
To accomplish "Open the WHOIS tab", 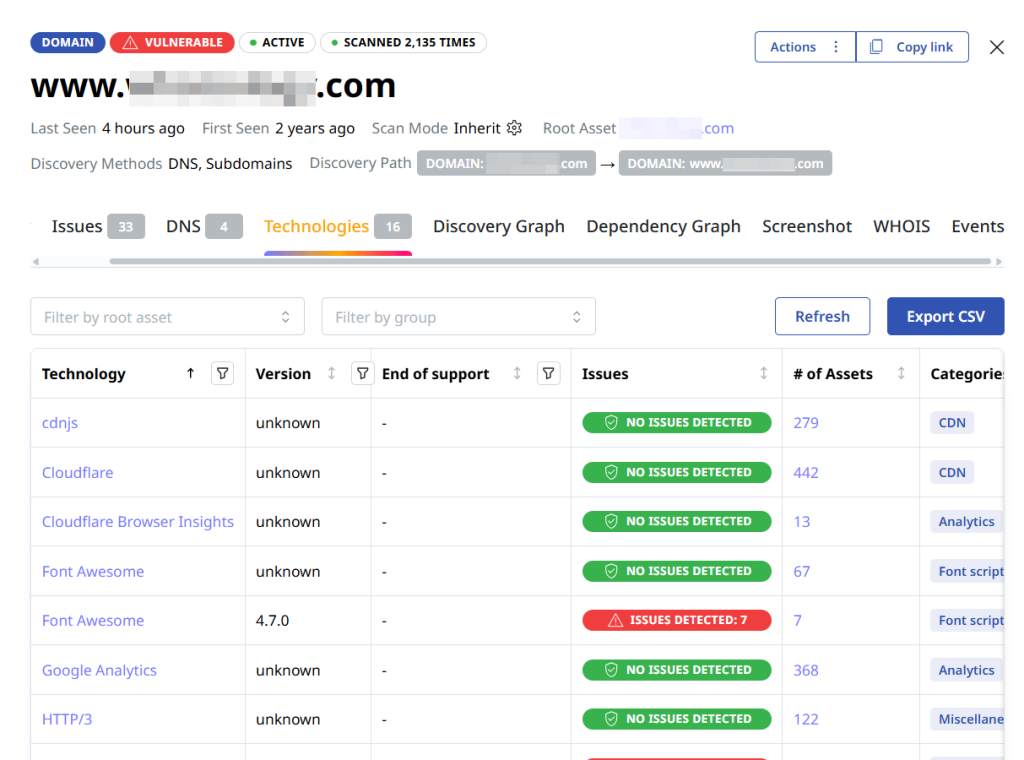I will point(901,227).
